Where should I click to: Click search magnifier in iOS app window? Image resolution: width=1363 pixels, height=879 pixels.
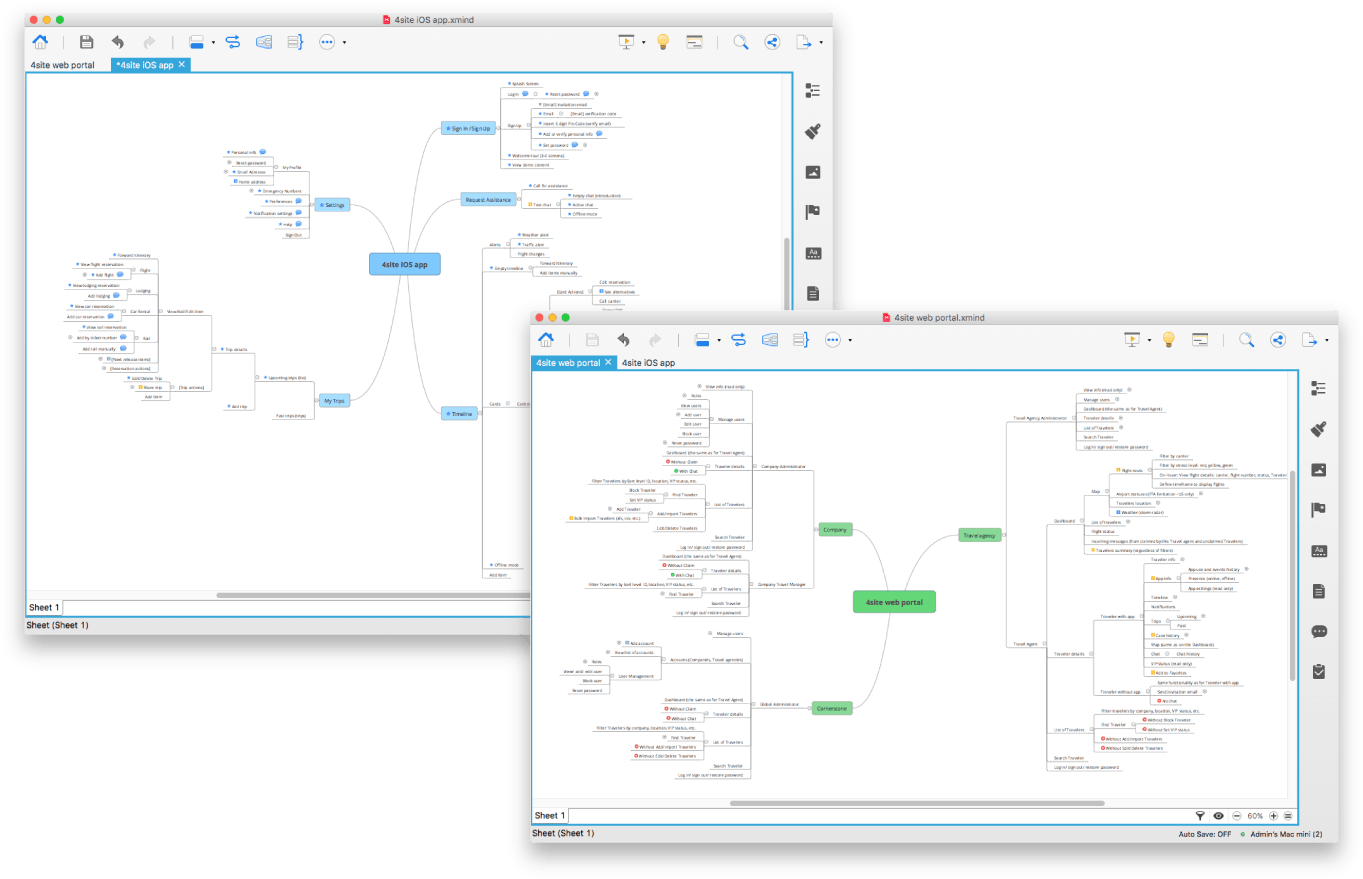click(741, 42)
